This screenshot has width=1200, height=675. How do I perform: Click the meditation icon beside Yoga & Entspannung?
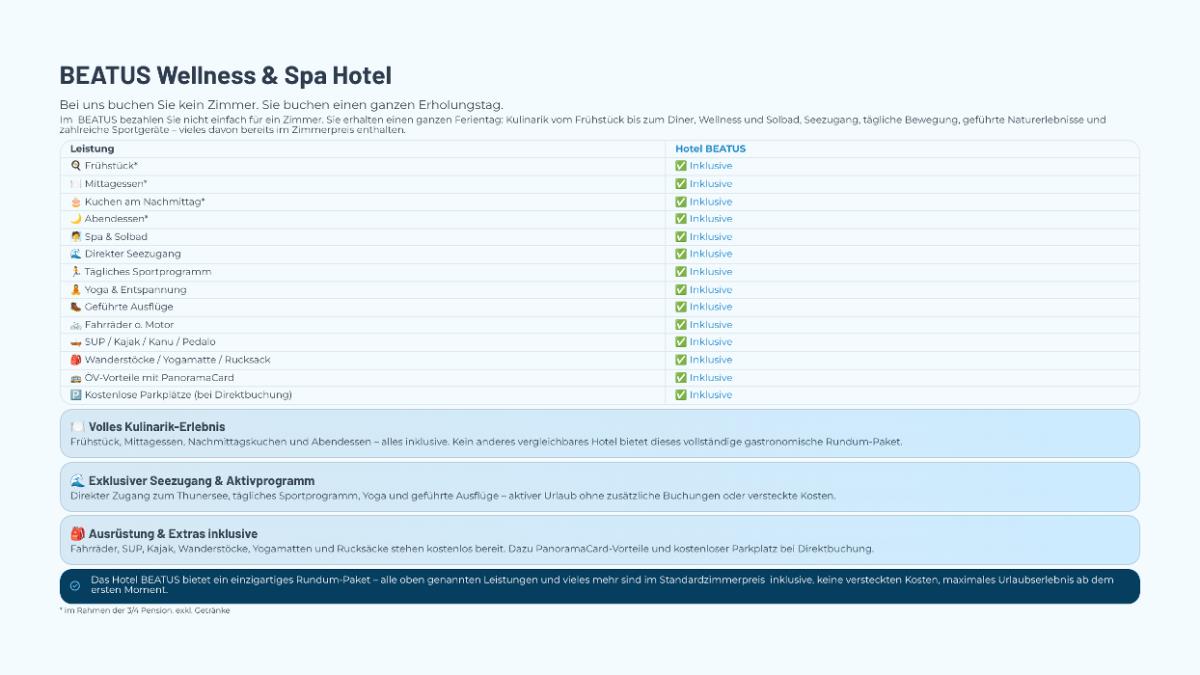click(x=76, y=290)
